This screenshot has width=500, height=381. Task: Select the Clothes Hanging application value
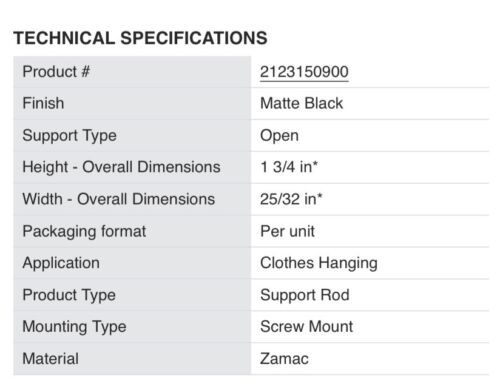319,263
